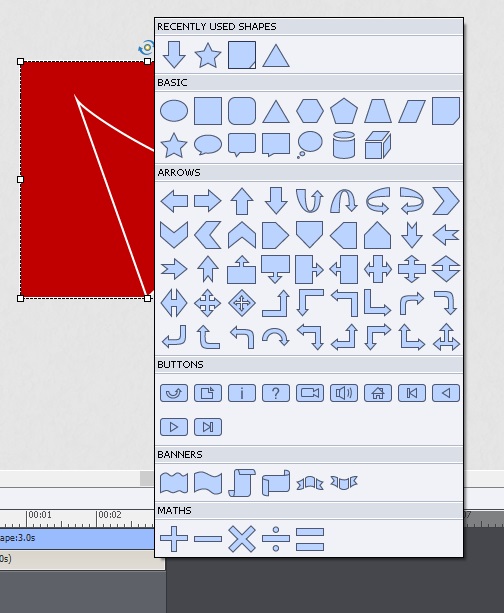Click the rotation handle above the red shape

click(x=147, y=48)
